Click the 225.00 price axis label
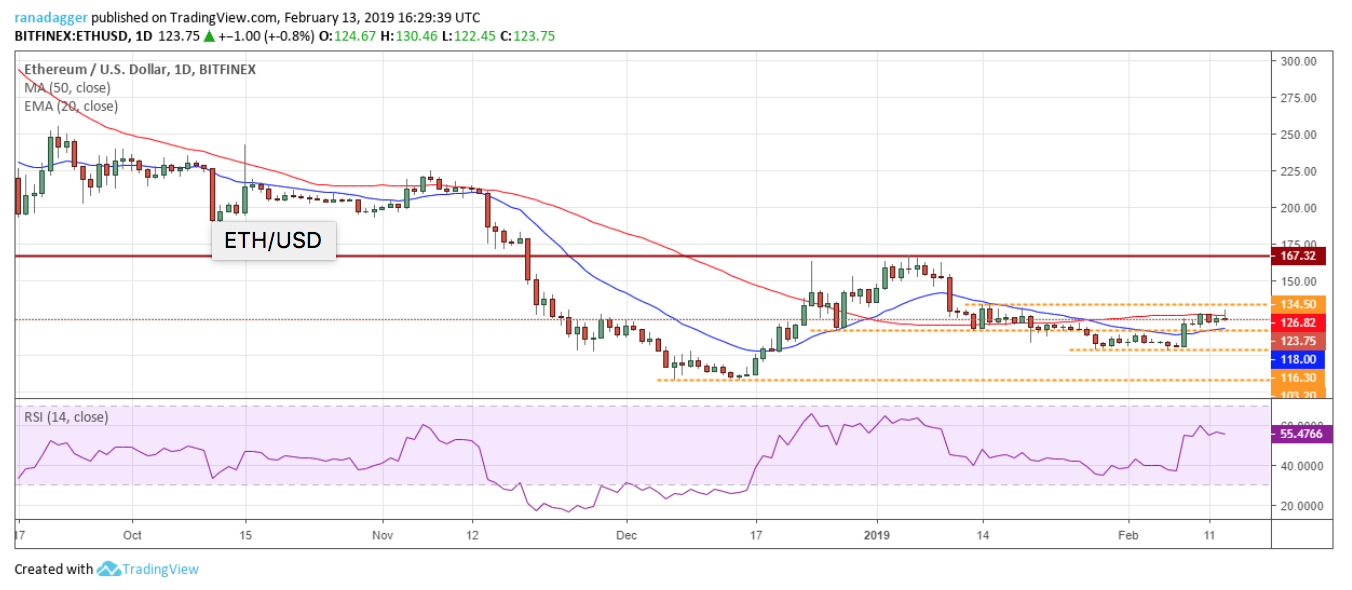 pos(1298,172)
